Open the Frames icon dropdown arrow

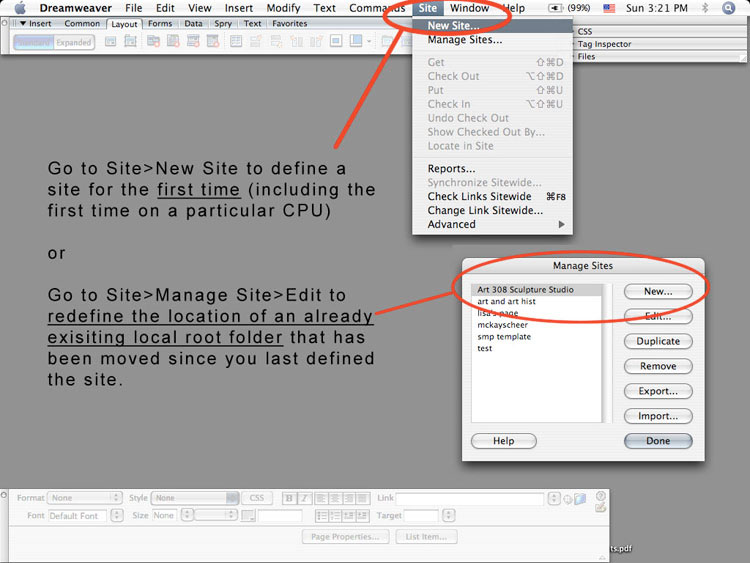pyautogui.click(x=369, y=42)
